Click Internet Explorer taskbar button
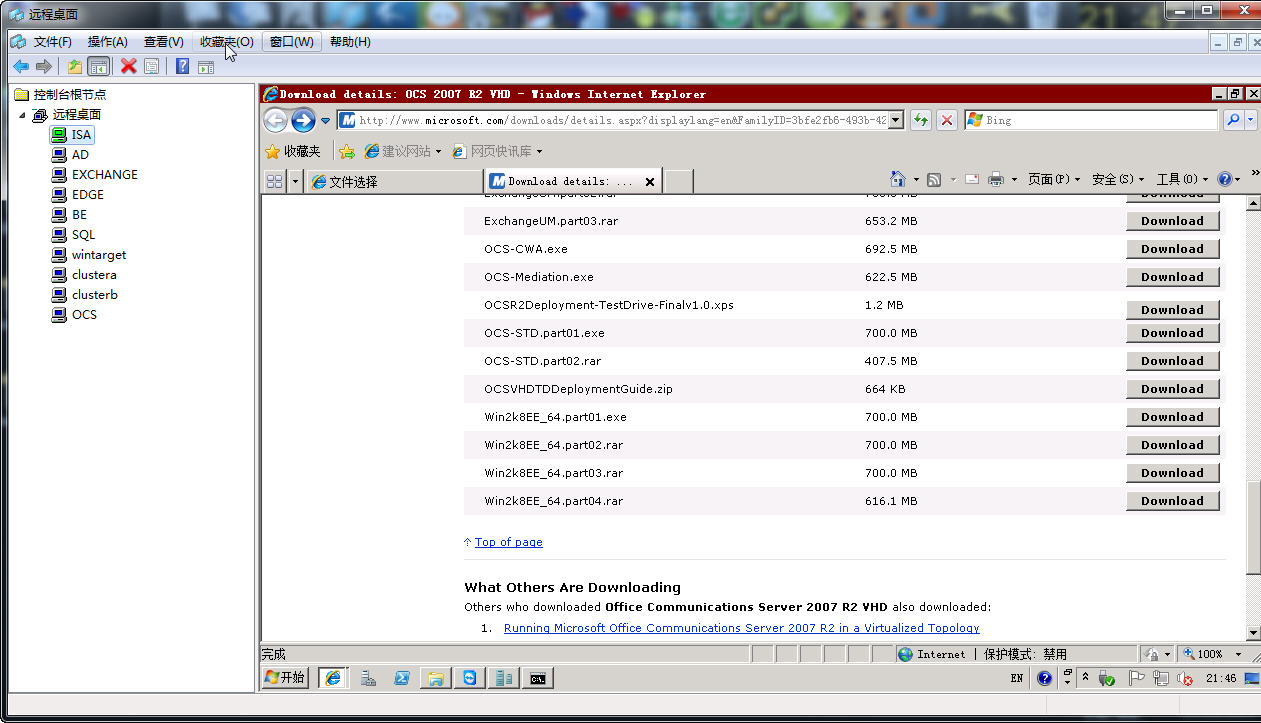 [333, 678]
